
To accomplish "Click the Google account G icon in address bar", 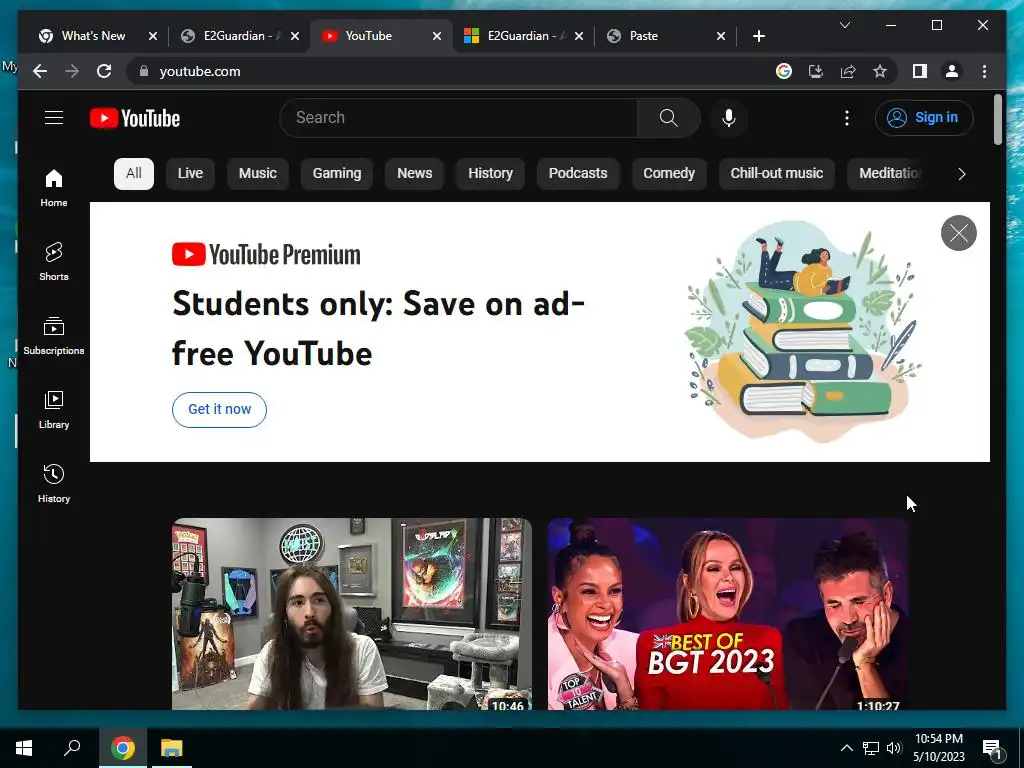I will 784,71.
